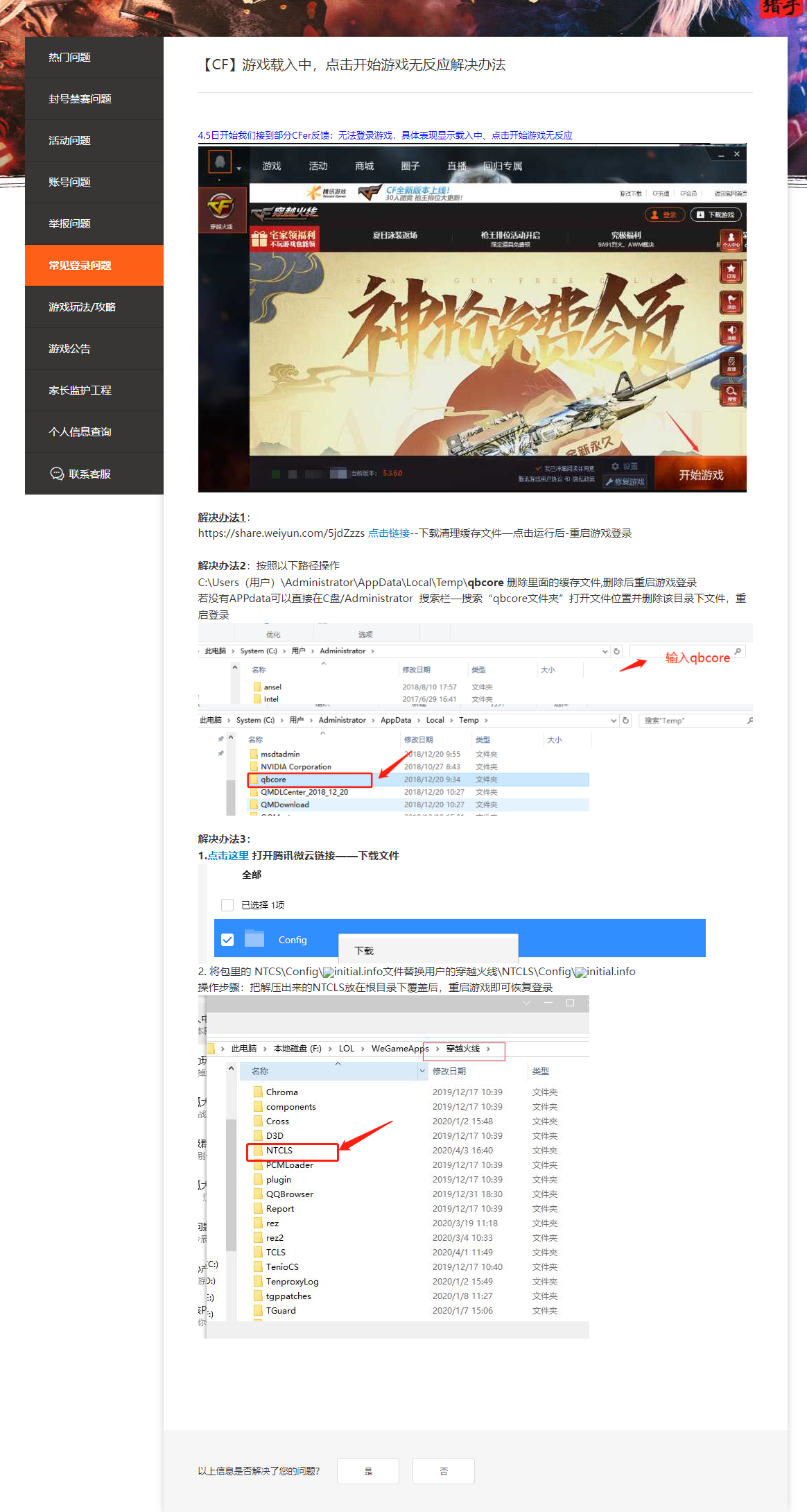Open 个人中心 icon on launcher right edge

pyautogui.click(x=731, y=240)
